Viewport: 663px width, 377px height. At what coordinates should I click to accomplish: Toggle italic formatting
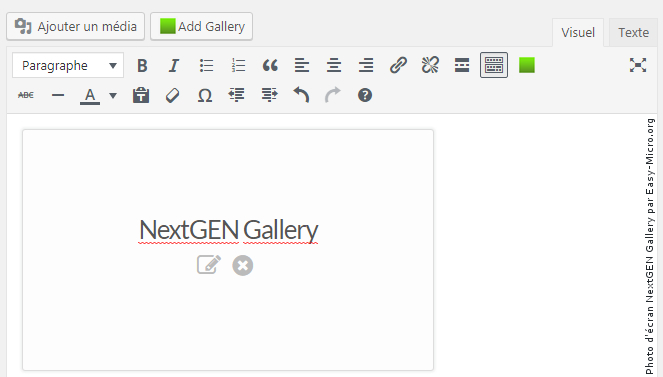[174, 66]
